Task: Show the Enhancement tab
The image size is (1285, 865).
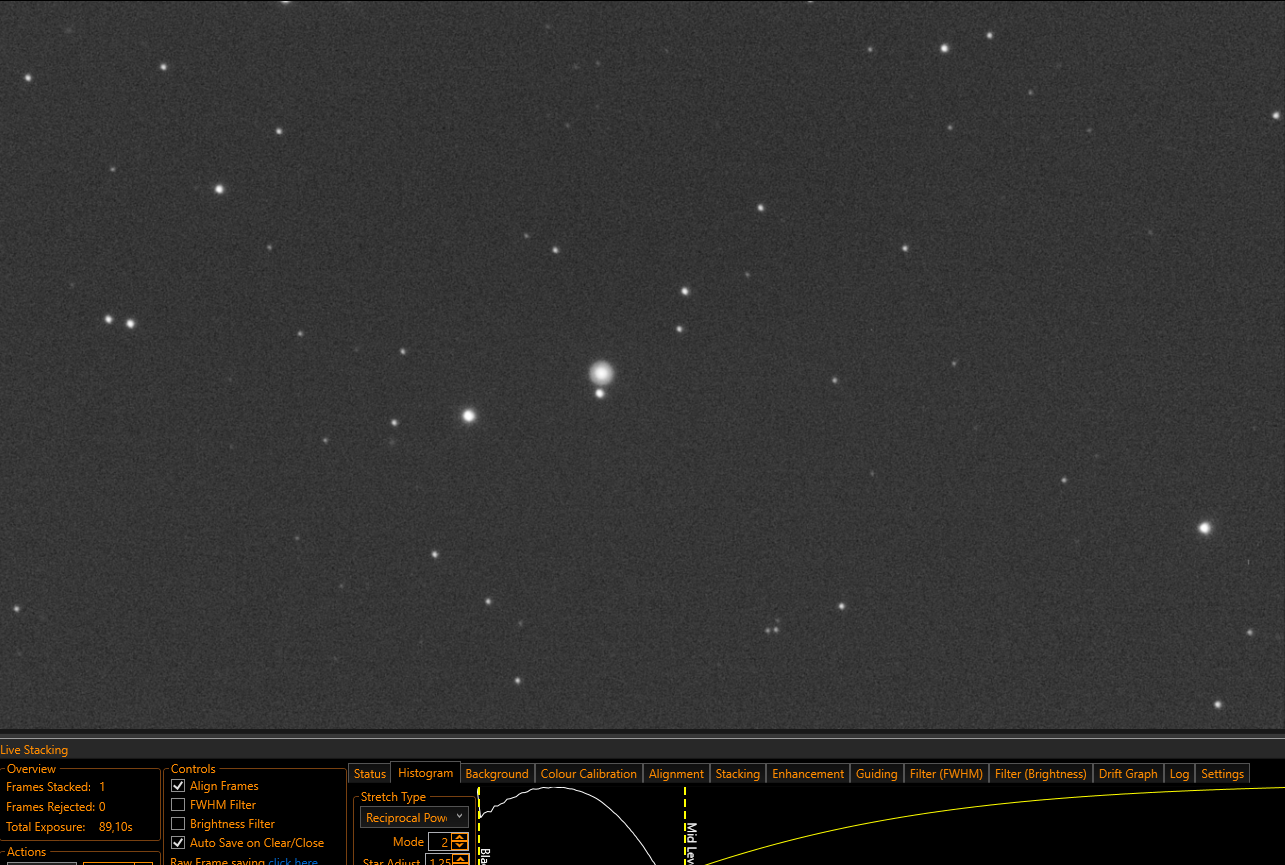Action: point(808,774)
